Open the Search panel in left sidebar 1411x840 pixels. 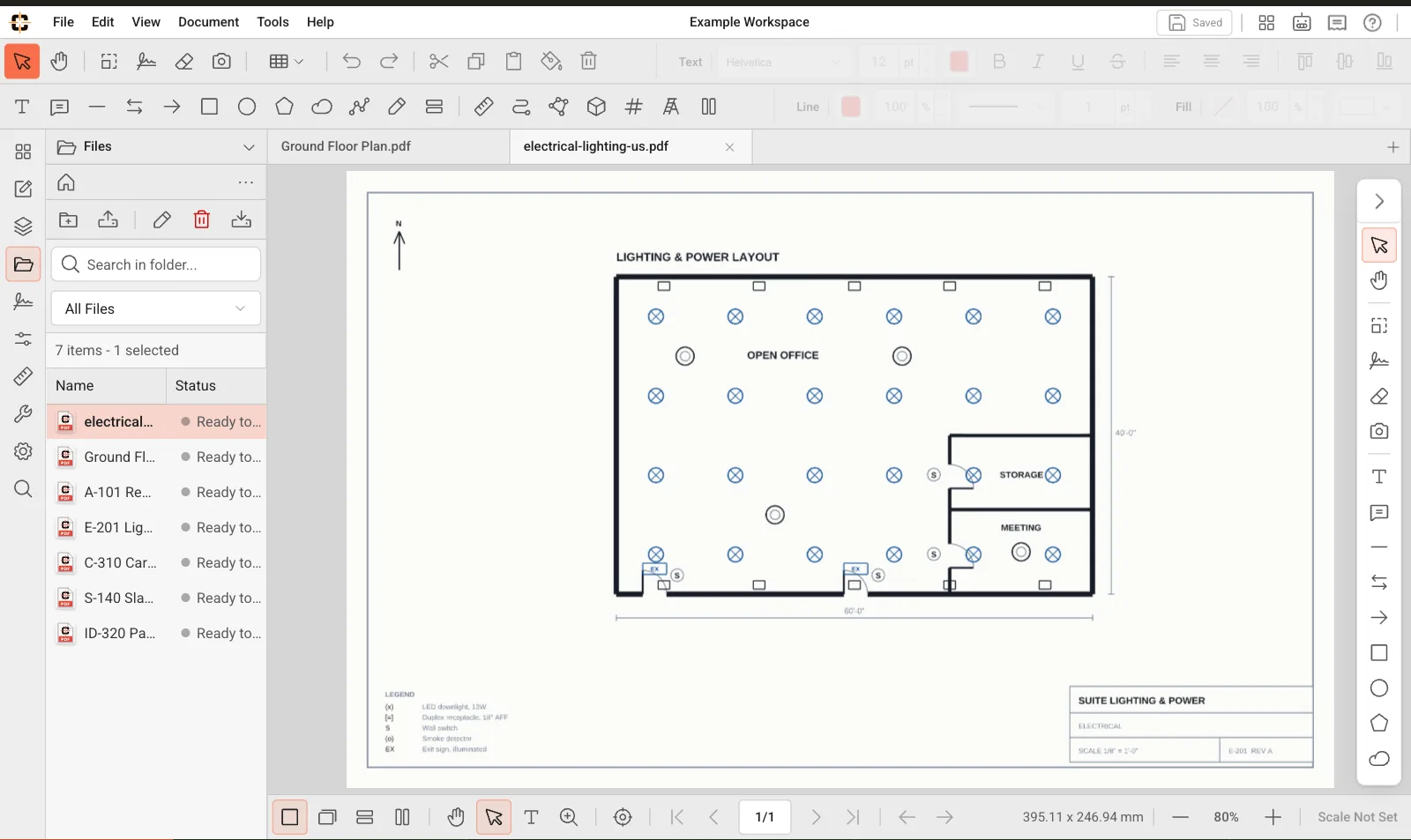23,489
